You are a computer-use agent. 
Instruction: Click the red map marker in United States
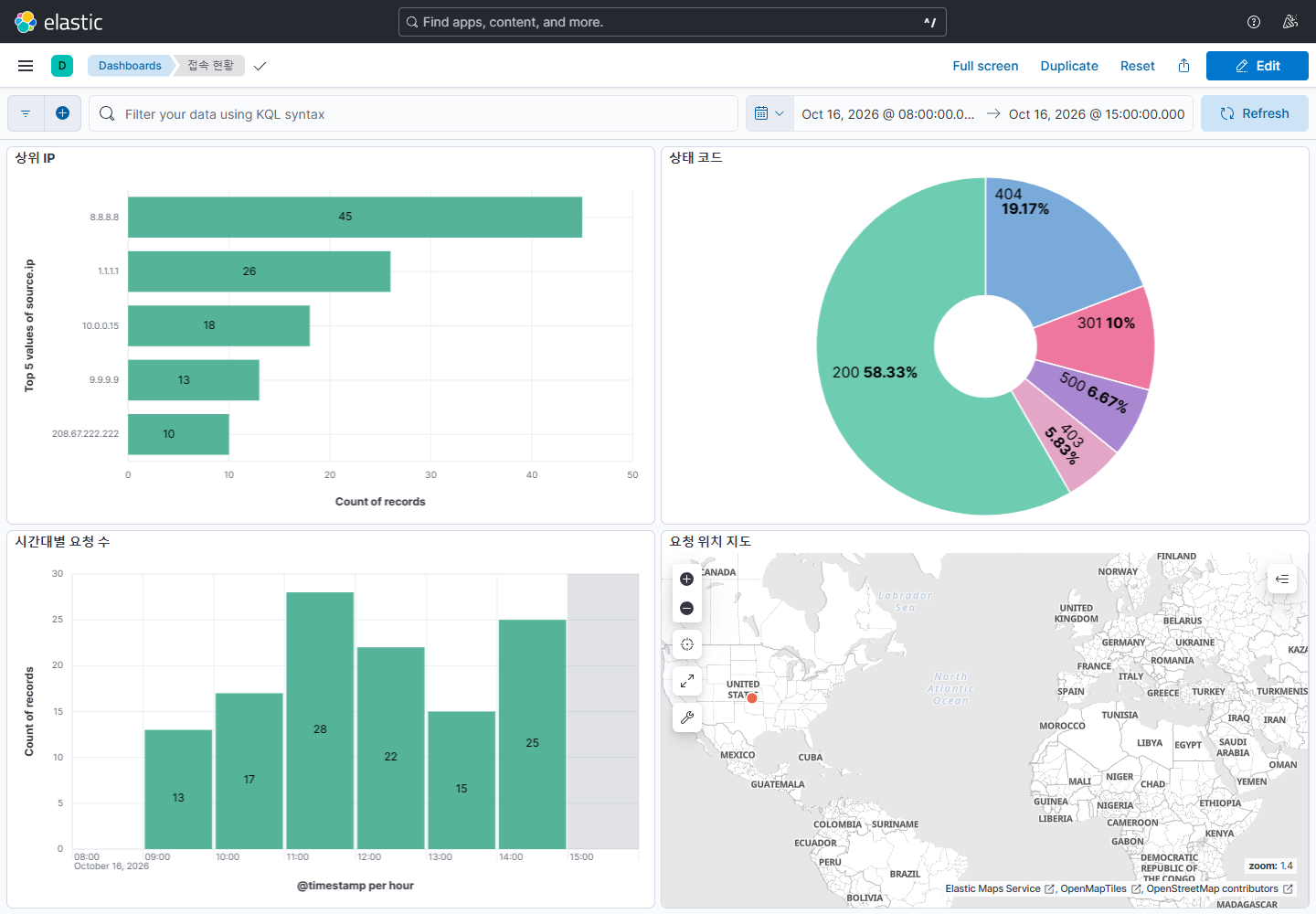[x=752, y=698]
